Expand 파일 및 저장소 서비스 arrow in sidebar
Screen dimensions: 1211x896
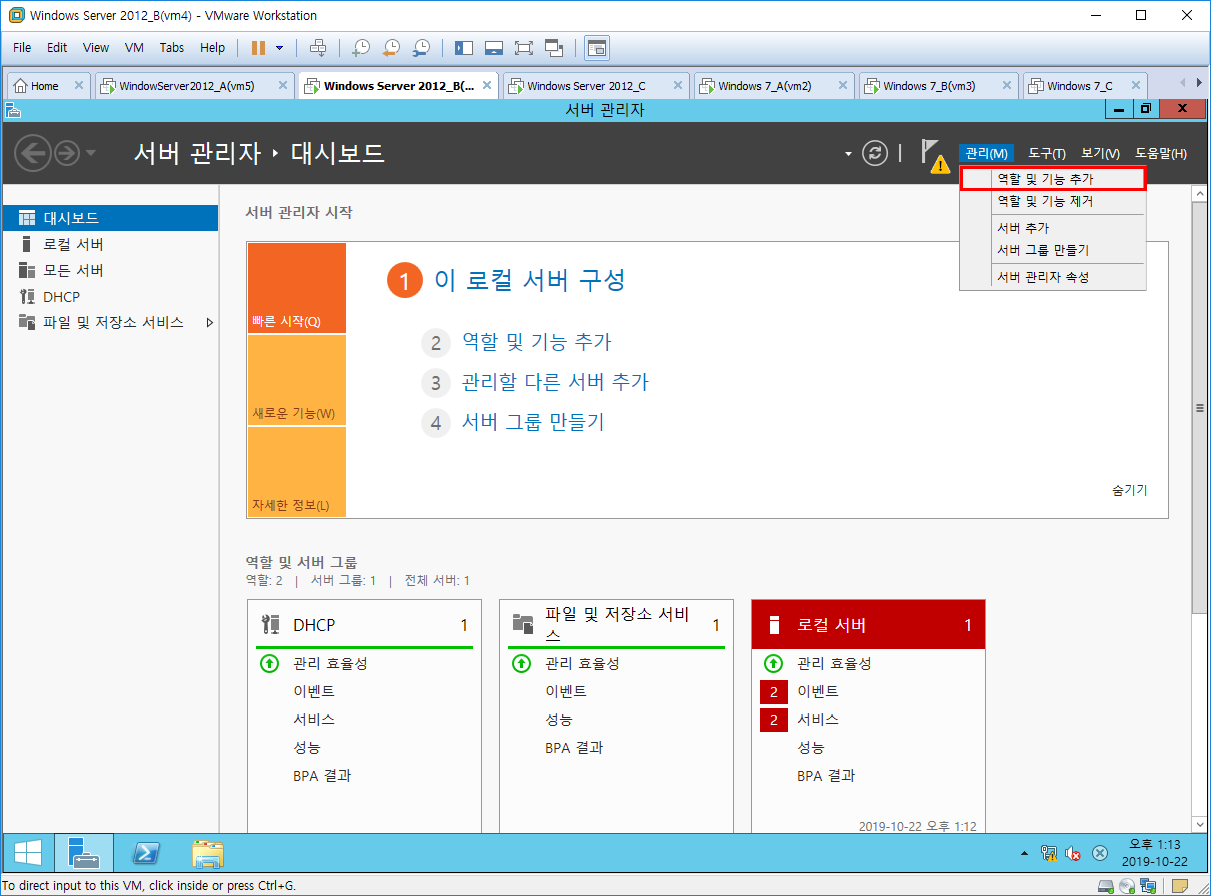pyautogui.click(x=210, y=322)
